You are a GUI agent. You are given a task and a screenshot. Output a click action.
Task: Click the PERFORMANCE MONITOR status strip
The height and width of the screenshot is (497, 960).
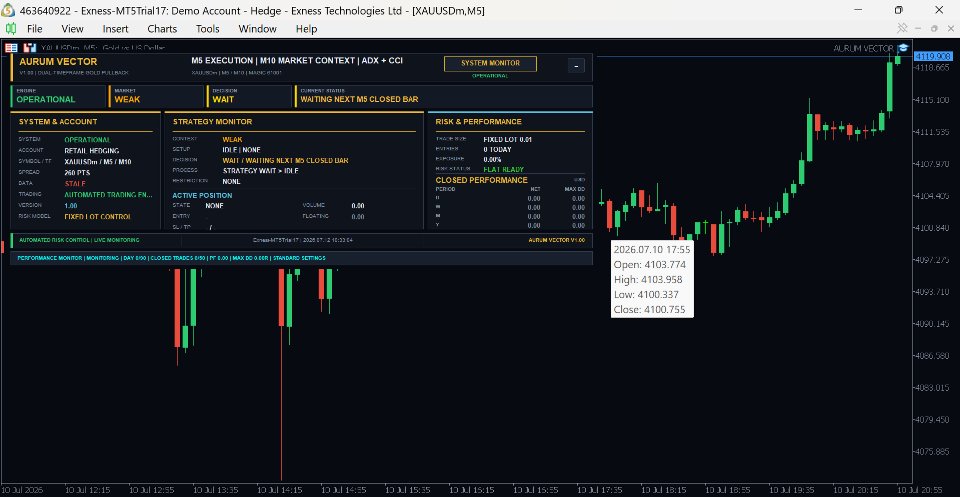point(301,258)
